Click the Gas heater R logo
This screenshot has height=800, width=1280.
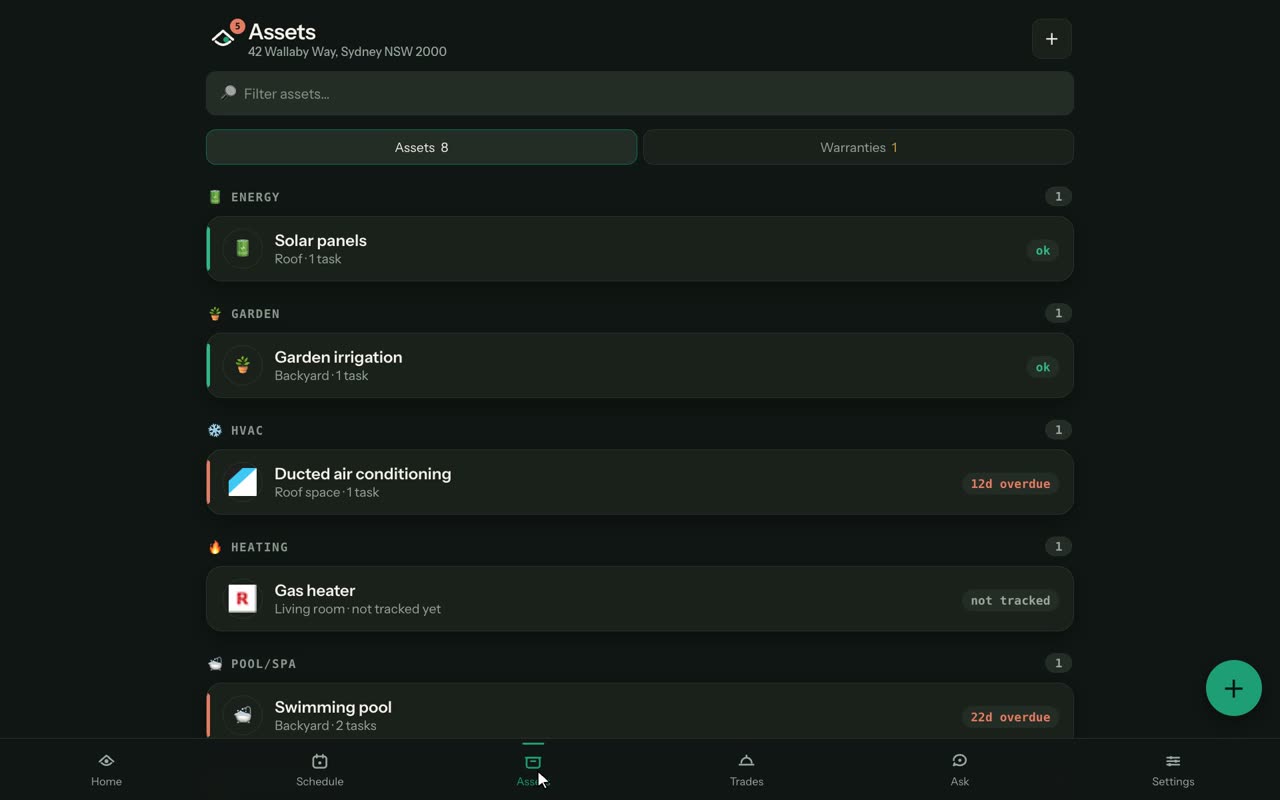pos(242,599)
